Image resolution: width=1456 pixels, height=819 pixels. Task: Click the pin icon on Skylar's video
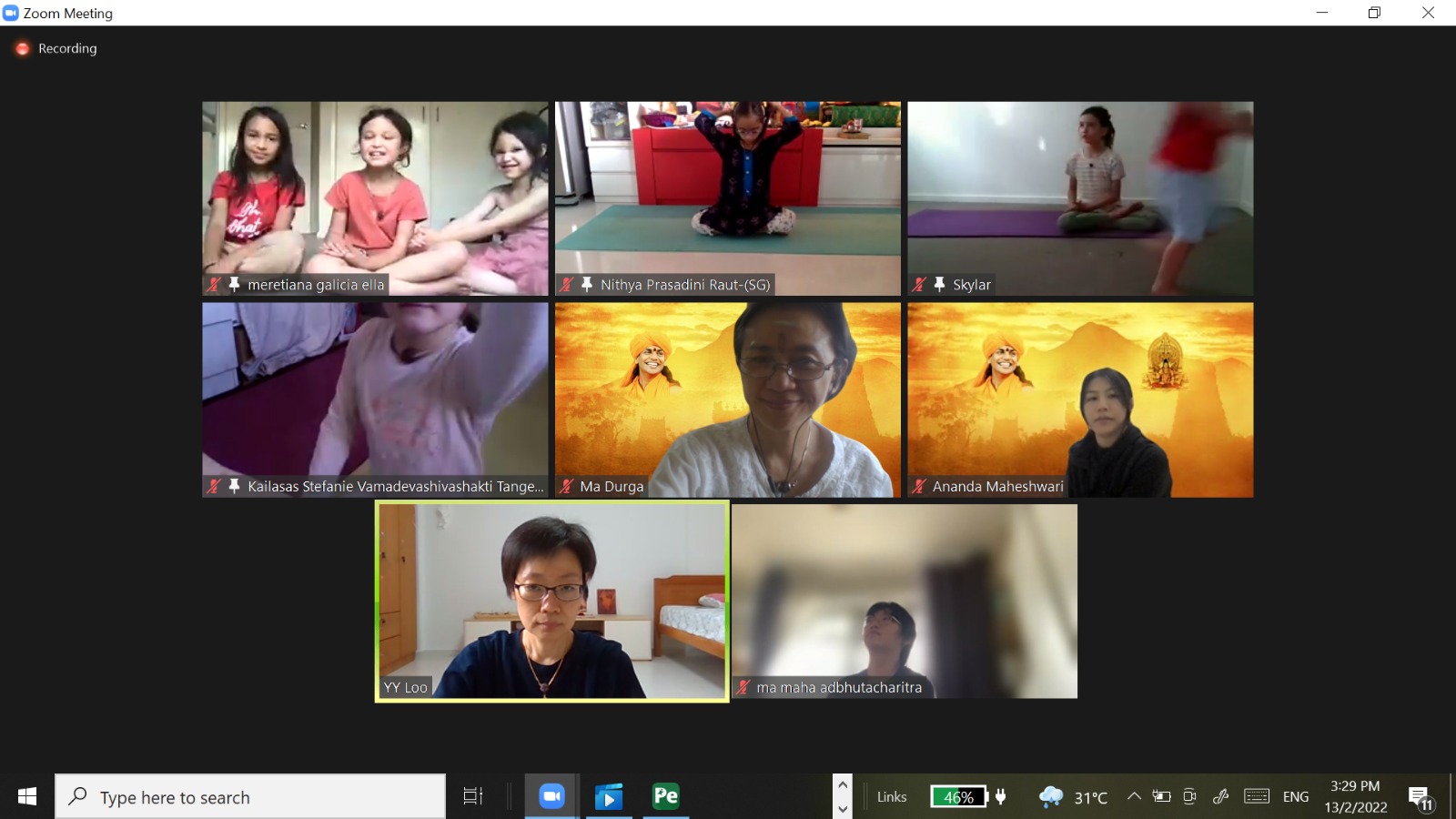tap(939, 284)
